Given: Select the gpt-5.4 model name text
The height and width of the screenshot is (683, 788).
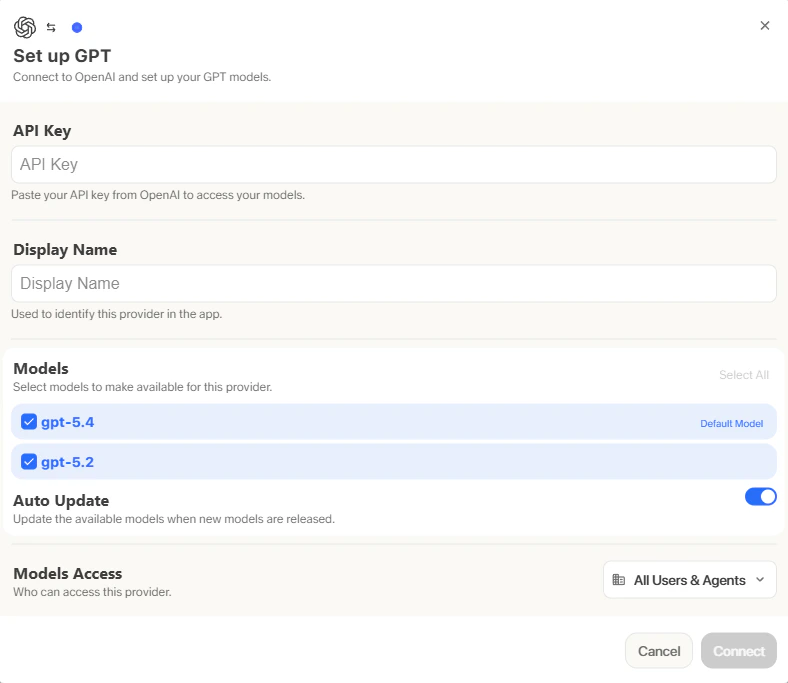Looking at the screenshot, I should (x=67, y=422).
